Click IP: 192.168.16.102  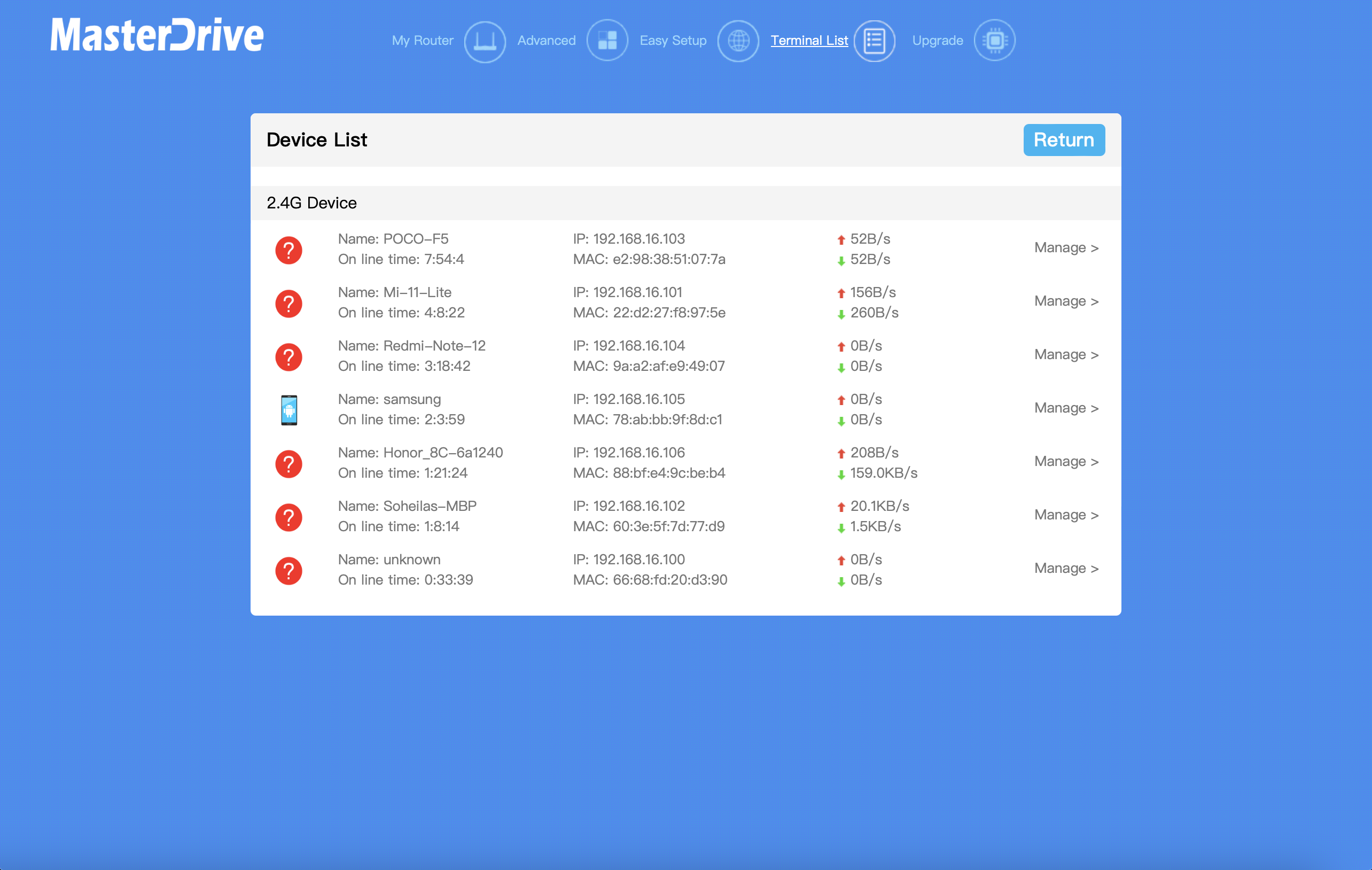pos(628,506)
